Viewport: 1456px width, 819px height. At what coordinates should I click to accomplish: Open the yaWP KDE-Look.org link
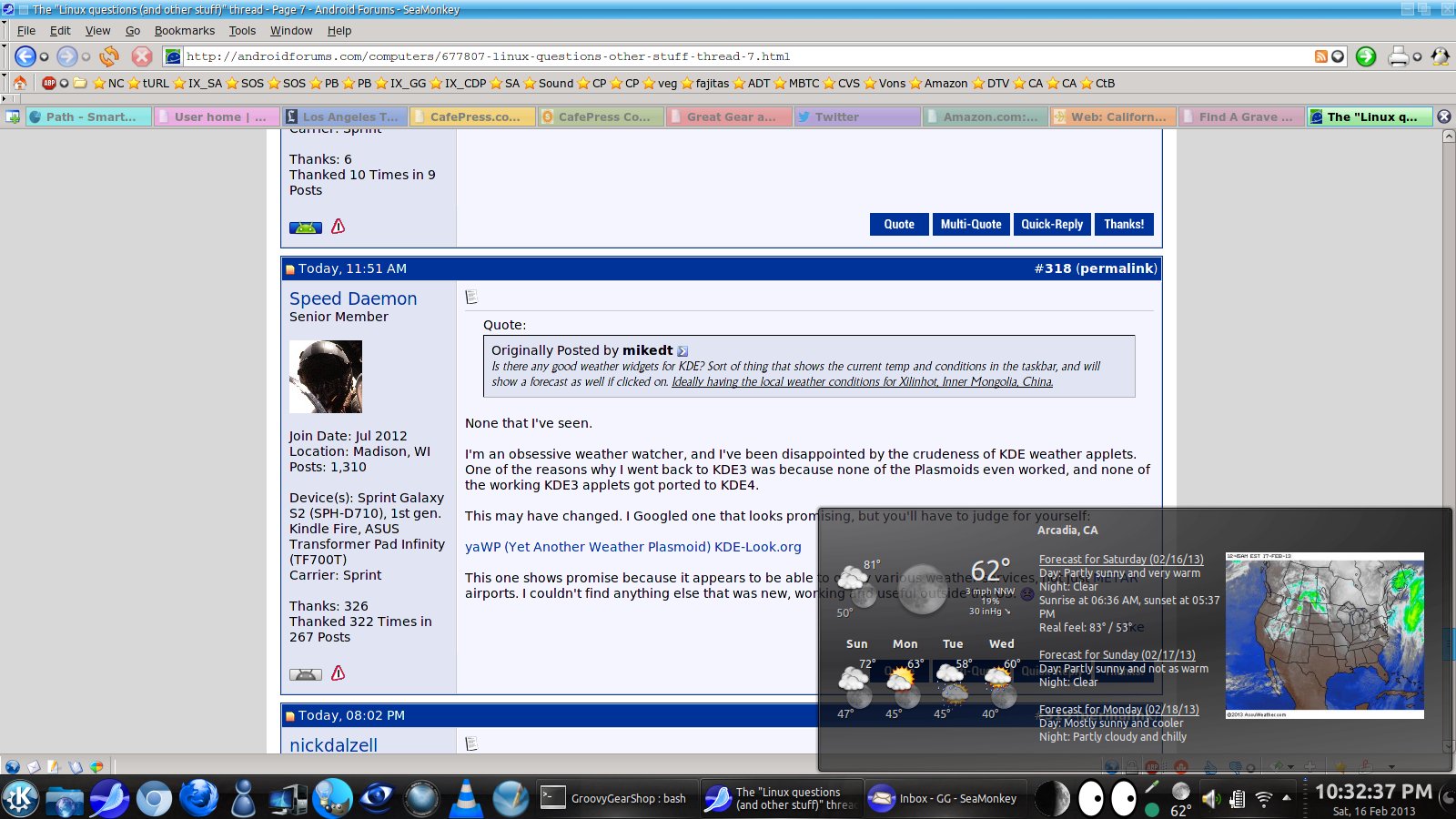(632, 547)
